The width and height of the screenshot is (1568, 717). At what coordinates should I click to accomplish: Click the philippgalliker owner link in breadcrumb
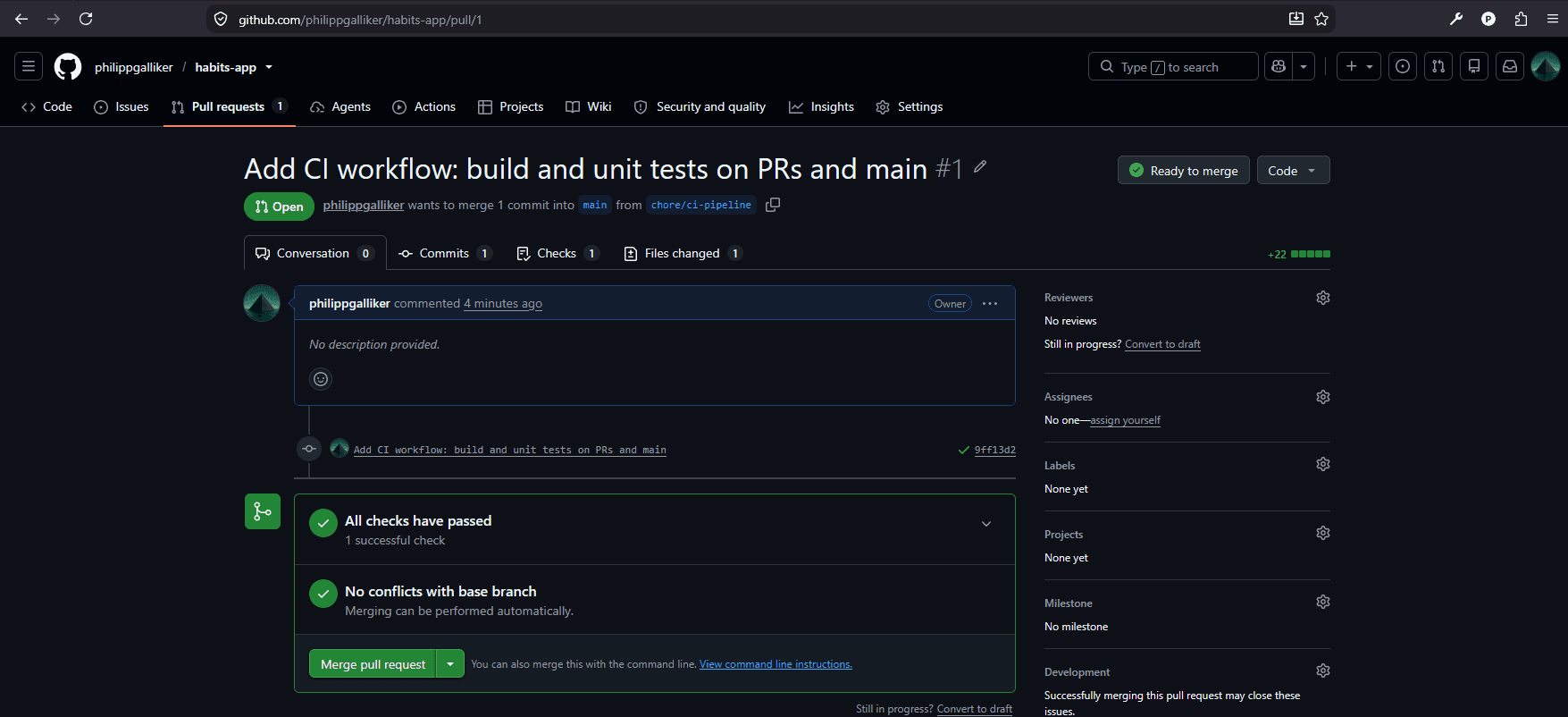click(x=134, y=67)
